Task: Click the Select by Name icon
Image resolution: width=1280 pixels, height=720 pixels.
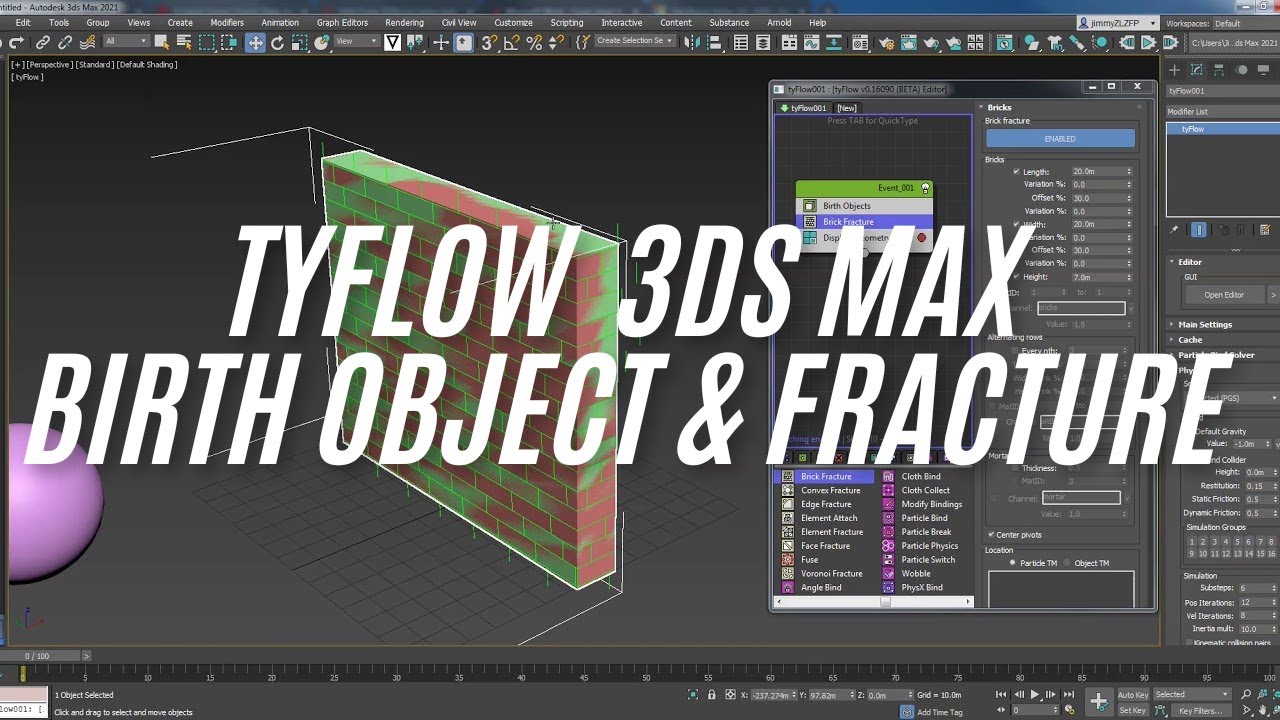Action: point(183,42)
